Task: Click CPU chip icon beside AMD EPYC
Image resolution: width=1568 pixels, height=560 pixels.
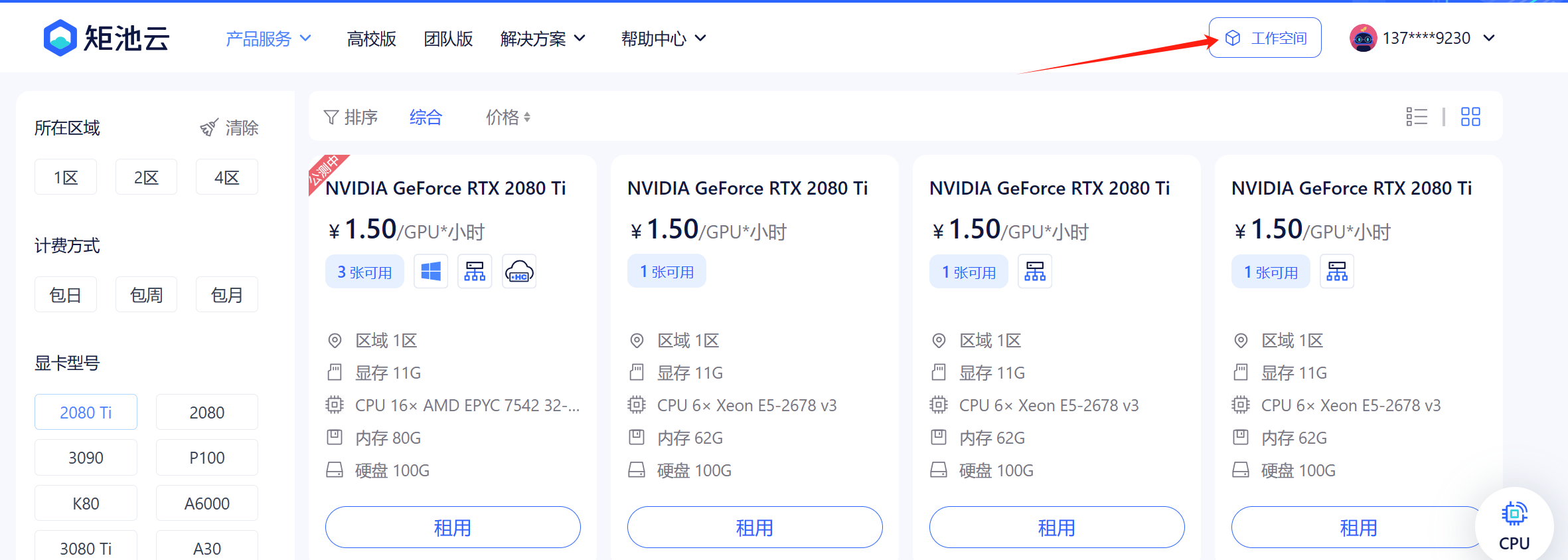Action: click(x=335, y=405)
